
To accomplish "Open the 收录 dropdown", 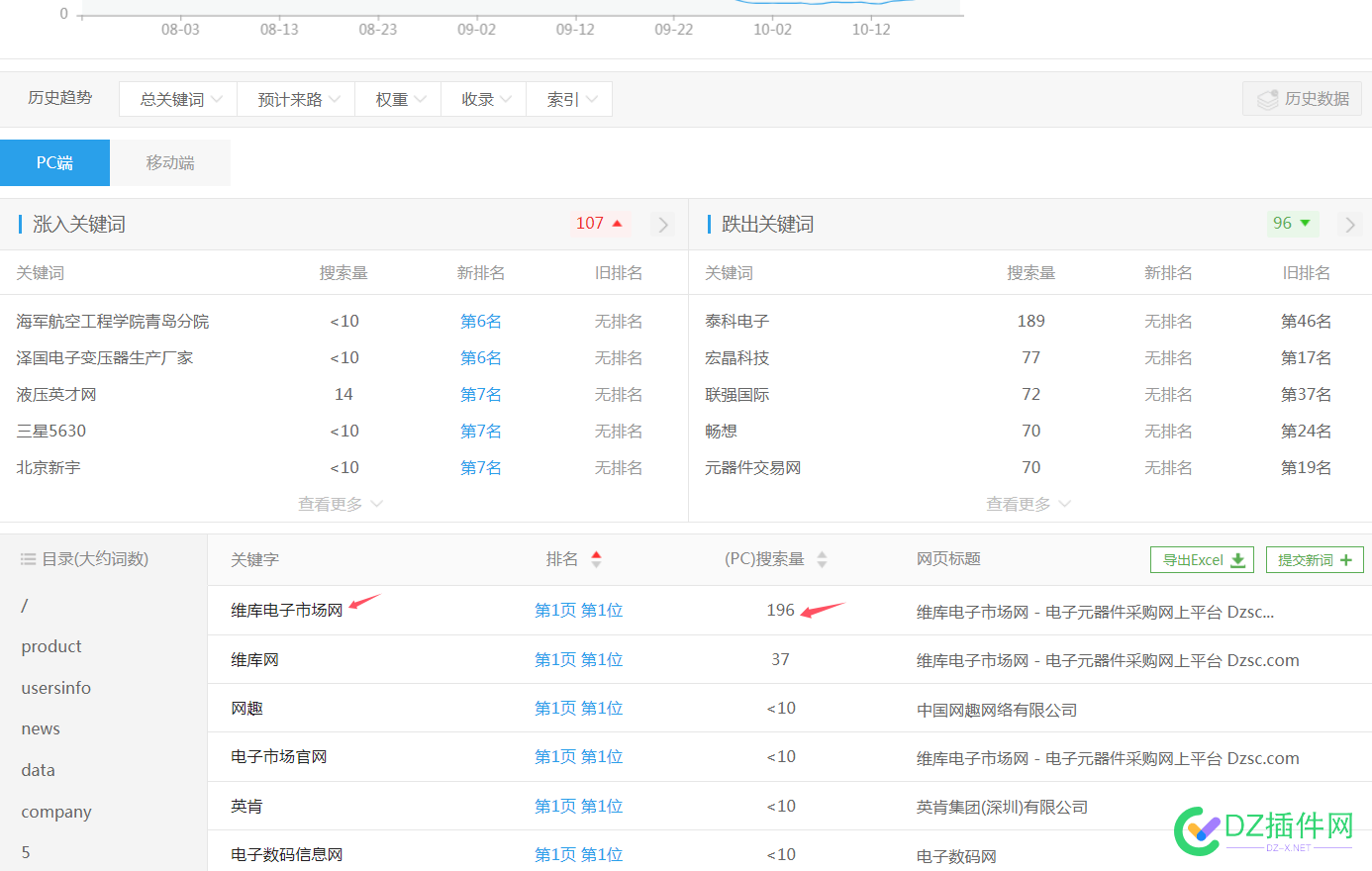I will click(x=484, y=99).
